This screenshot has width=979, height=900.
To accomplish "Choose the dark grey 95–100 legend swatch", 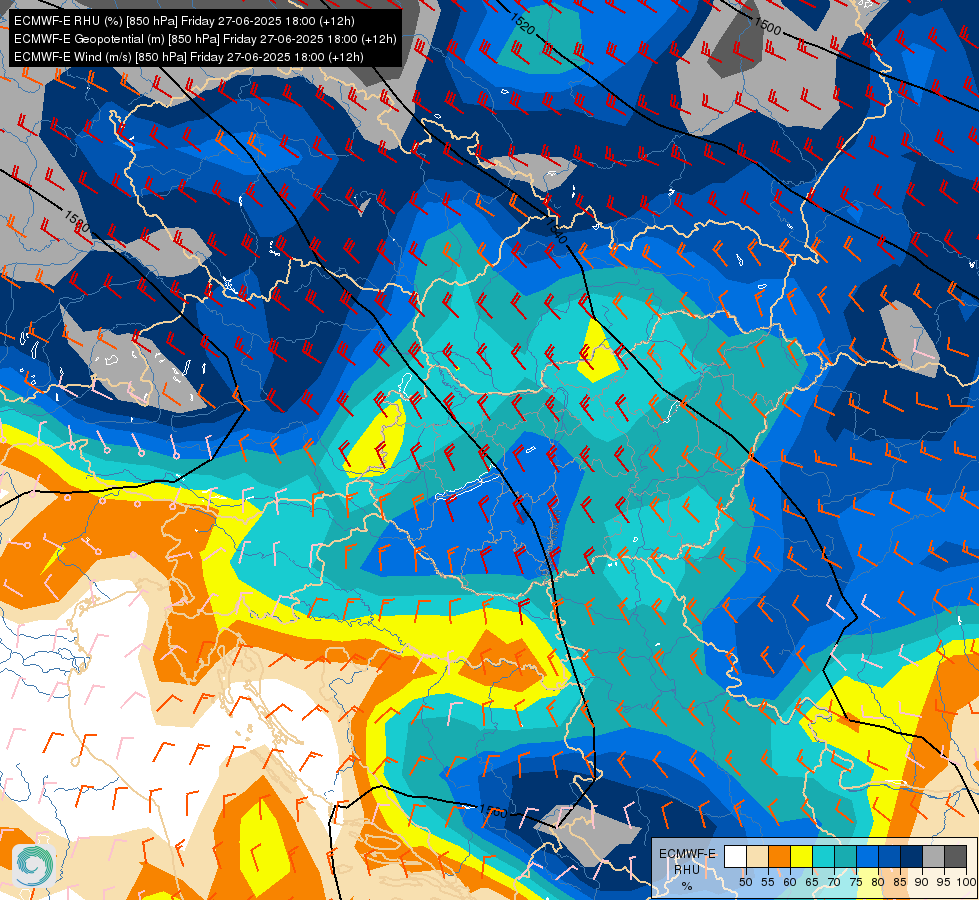I will 955,856.
